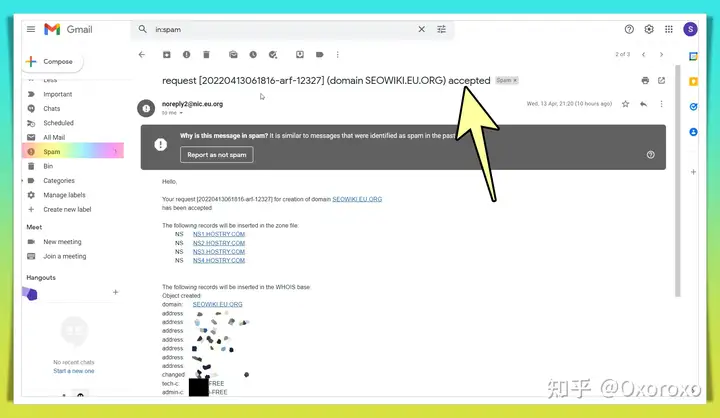The width and height of the screenshot is (720, 418).
Task: Click Report as not spam
Action: click(217, 155)
